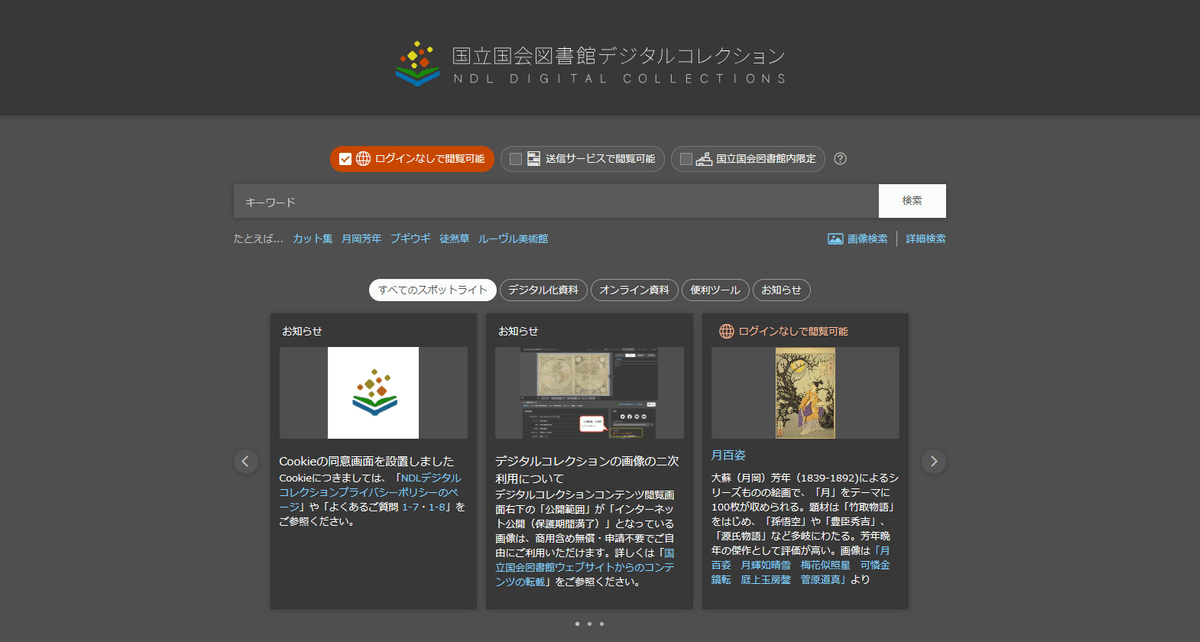Advance carousel with the right arrow

(x=933, y=461)
